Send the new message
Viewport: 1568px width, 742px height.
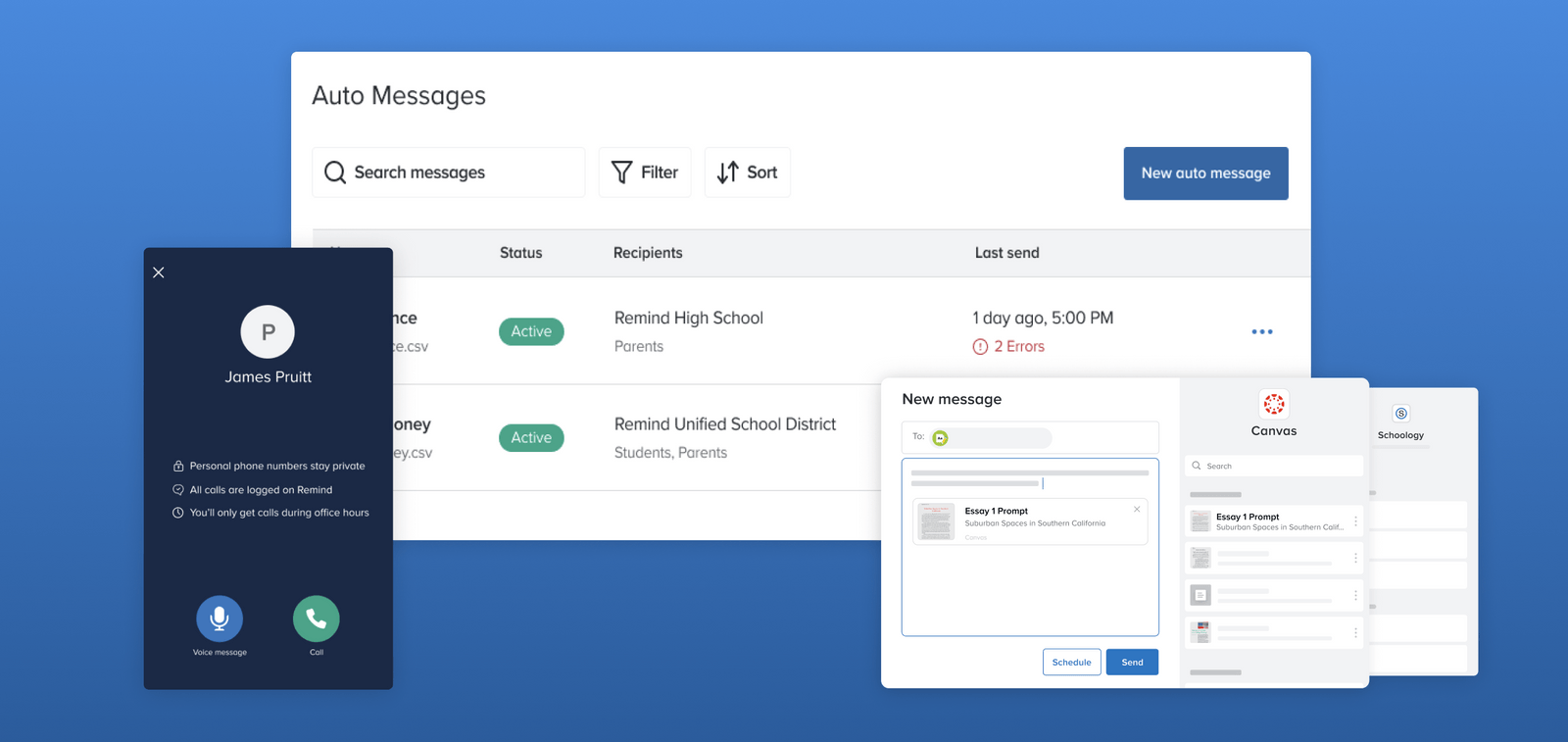point(1132,663)
